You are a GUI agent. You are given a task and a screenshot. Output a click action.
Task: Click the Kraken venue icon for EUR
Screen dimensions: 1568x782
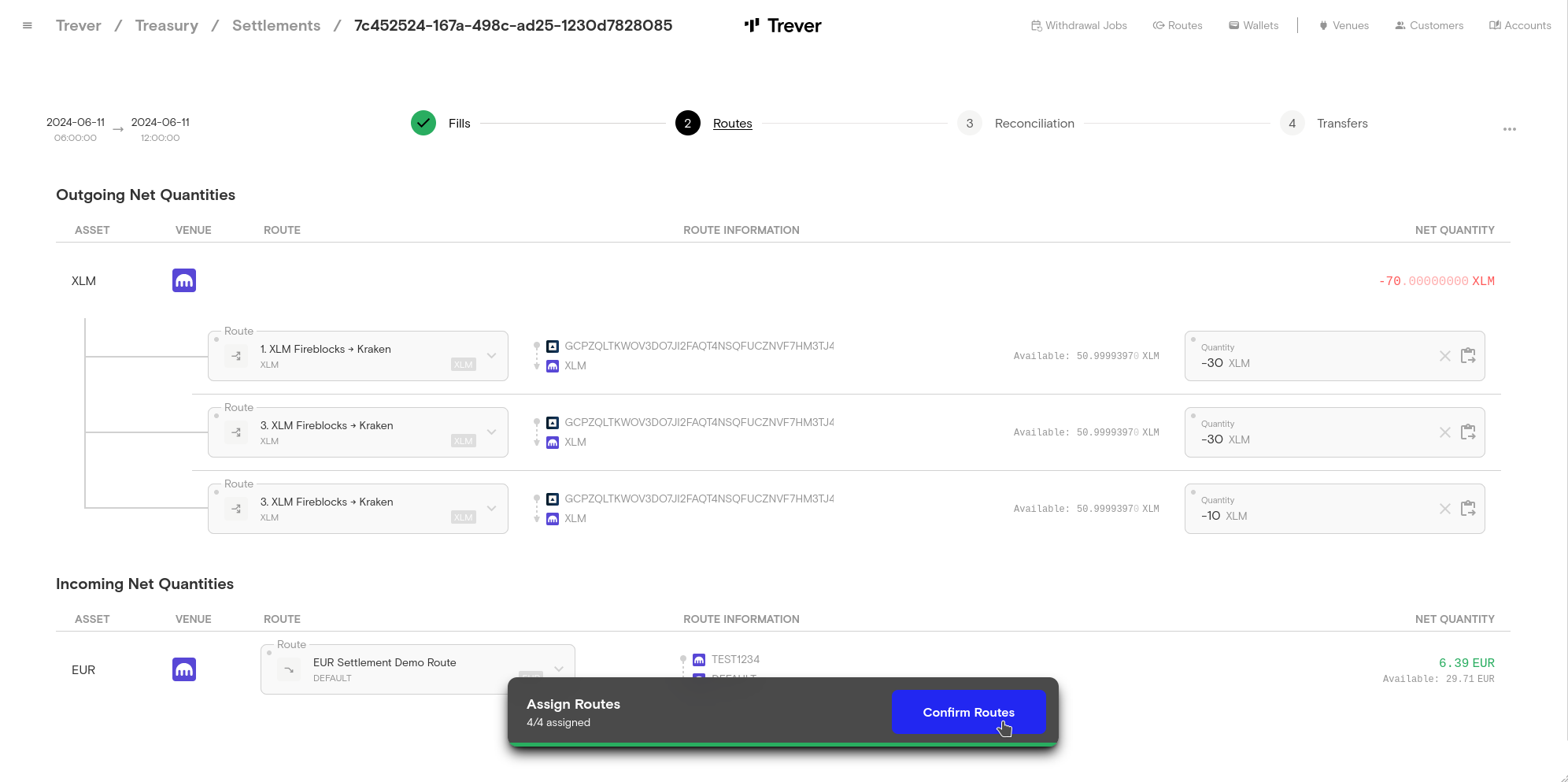[x=184, y=669]
